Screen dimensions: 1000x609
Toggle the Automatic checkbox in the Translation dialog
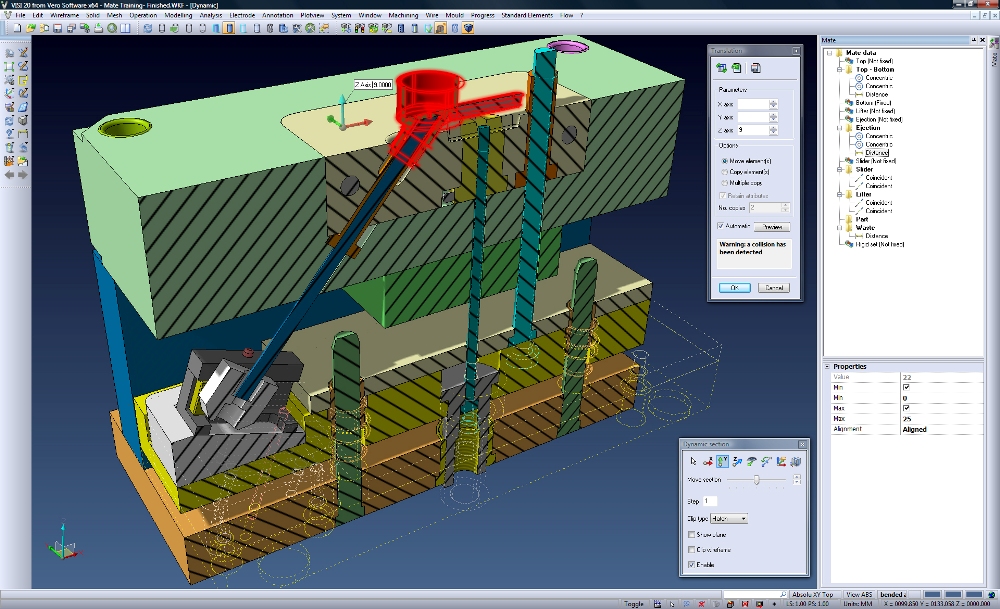click(x=721, y=226)
